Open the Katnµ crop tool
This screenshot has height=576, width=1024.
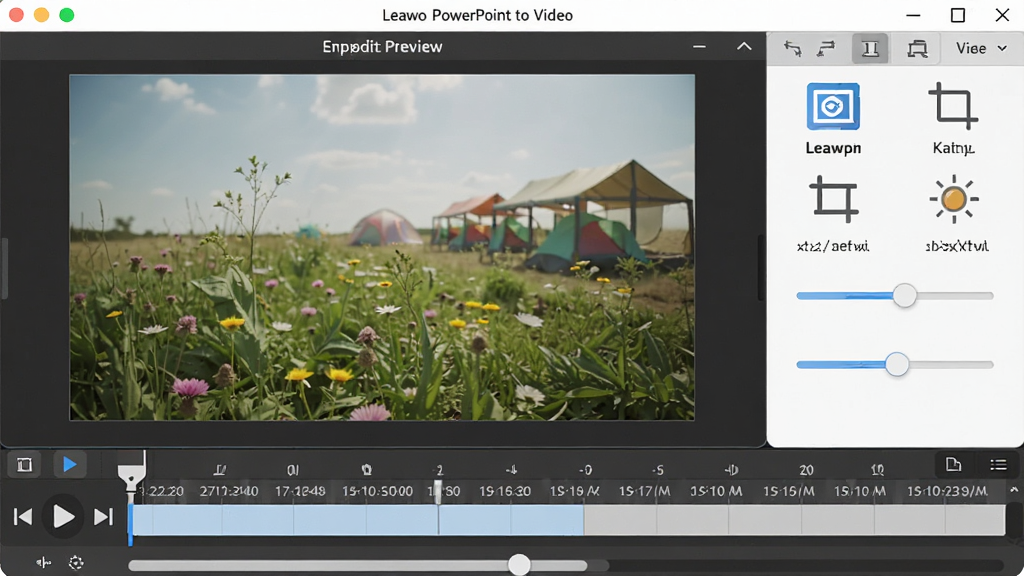tap(953, 106)
